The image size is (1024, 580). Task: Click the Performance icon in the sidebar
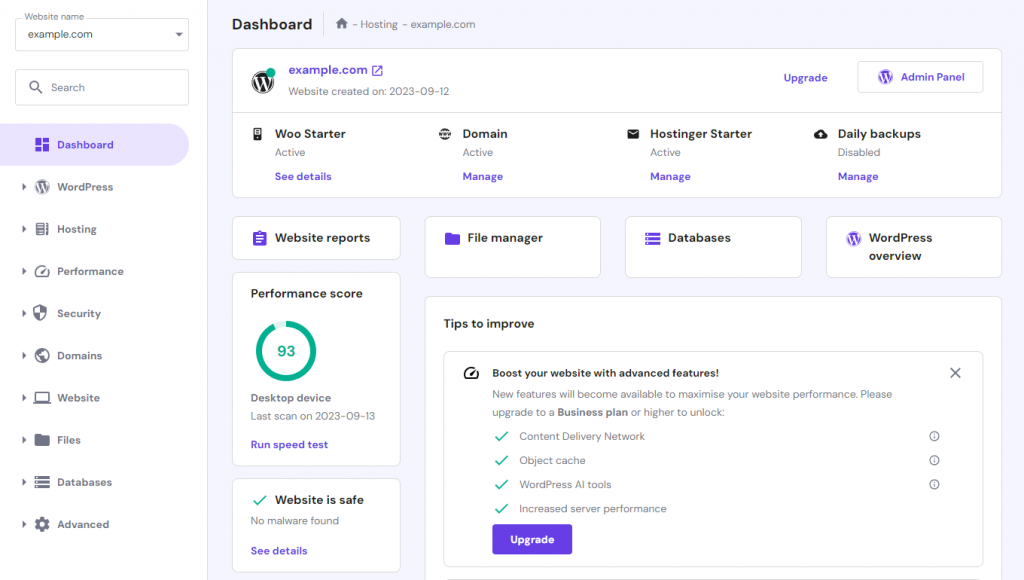tap(43, 271)
